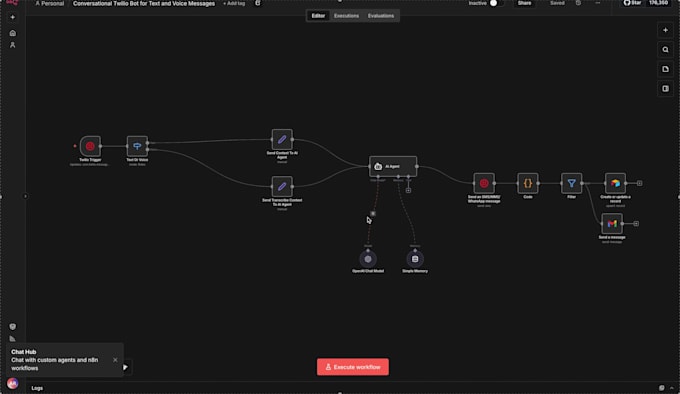Expand the logs panel with the chevron
This screenshot has width=680, height=394.
[x=672, y=388]
